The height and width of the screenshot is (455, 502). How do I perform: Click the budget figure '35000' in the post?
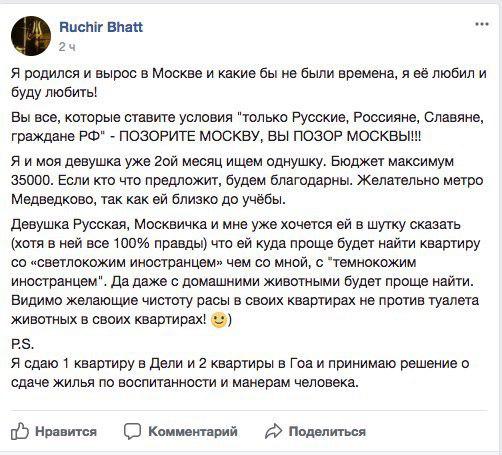30,180
